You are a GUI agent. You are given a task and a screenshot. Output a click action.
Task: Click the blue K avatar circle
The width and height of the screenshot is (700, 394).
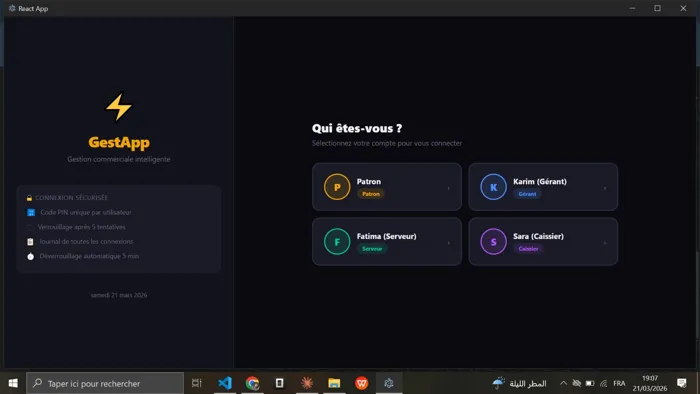[x=493, y=187]
